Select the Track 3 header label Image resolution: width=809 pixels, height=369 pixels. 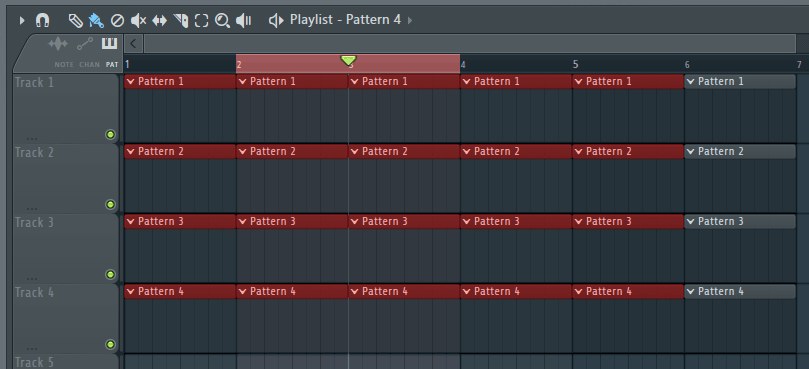[35, 222]
